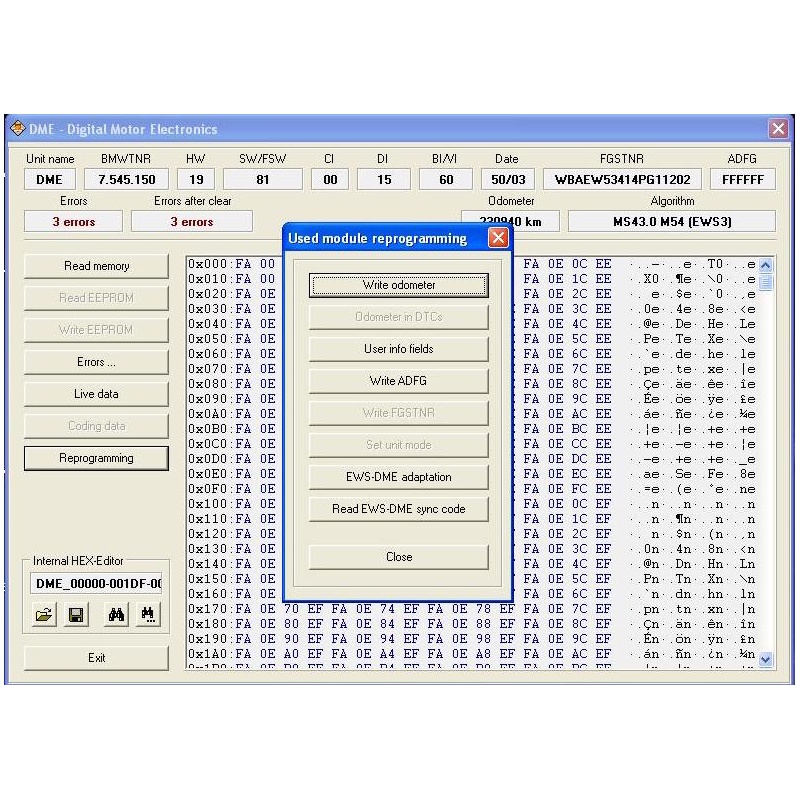Save the hex dump with the floppy icon
The width and height of the screenshot is (800, 800).
[x=77, y=614]
